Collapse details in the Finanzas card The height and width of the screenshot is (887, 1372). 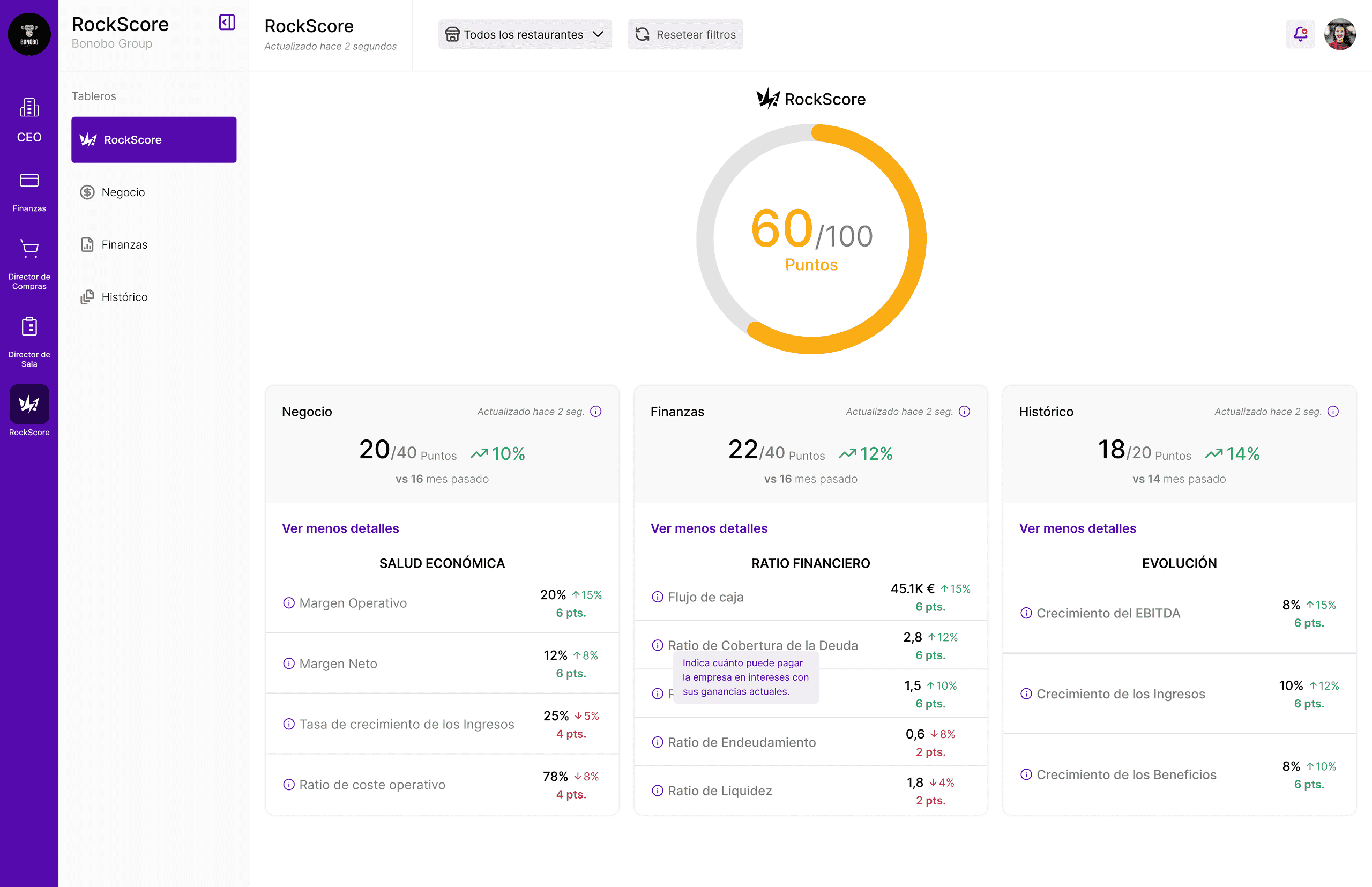709,528
